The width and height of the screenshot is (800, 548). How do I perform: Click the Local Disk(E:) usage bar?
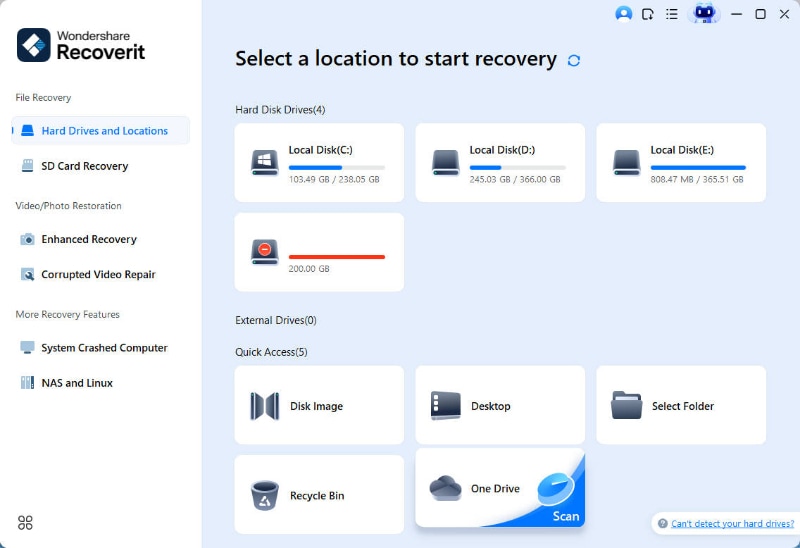pos(698,167)
